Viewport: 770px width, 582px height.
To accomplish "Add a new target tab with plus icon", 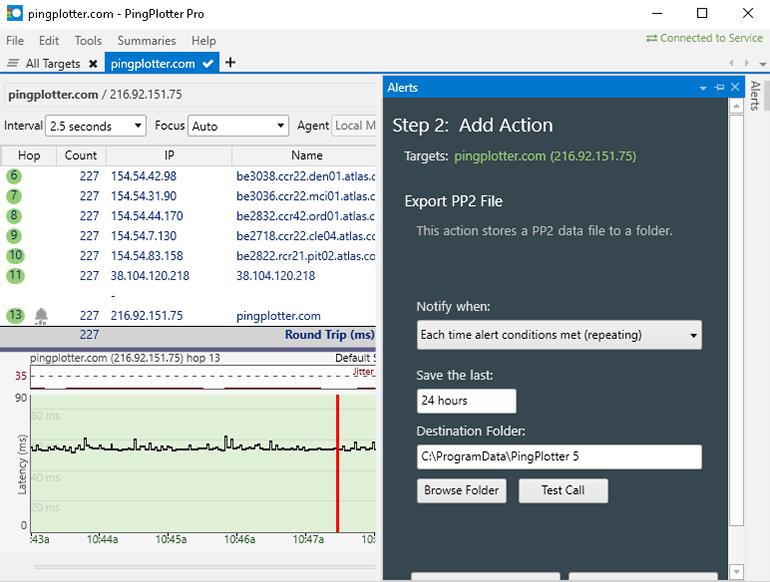I will pos(231,63).
